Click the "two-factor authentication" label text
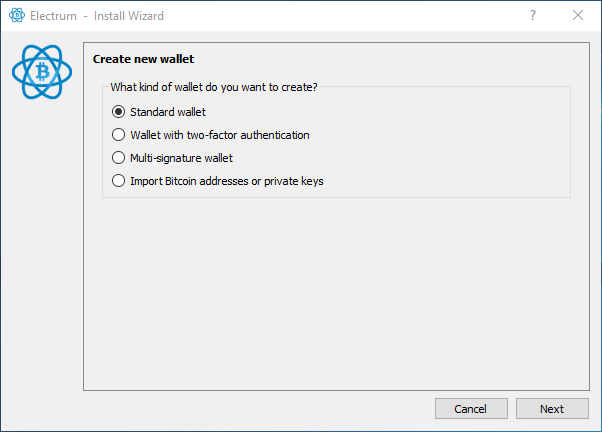 pos(248,135)
